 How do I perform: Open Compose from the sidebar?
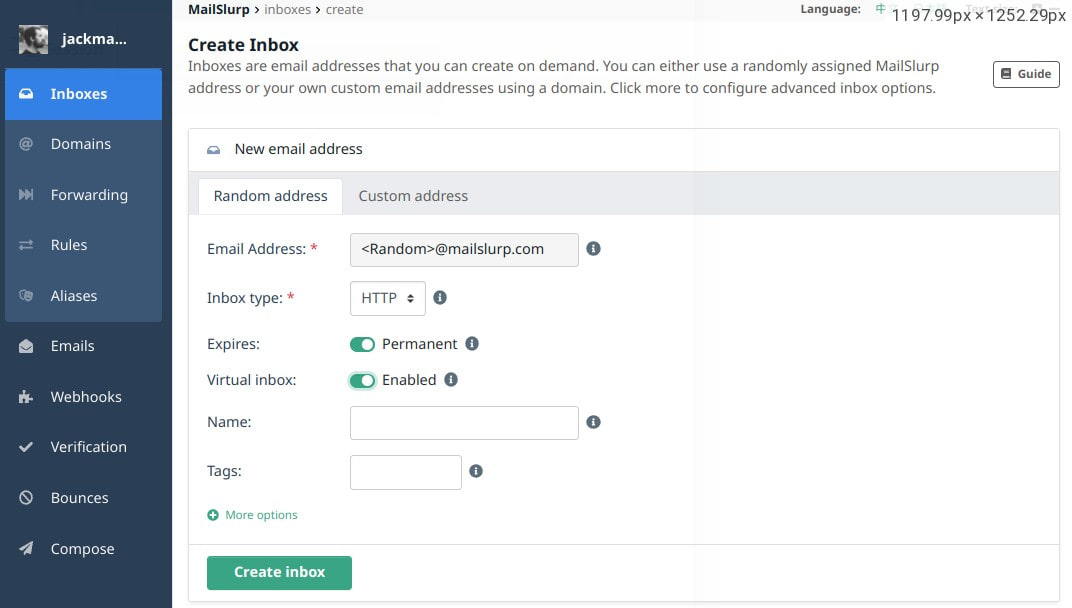82,548
